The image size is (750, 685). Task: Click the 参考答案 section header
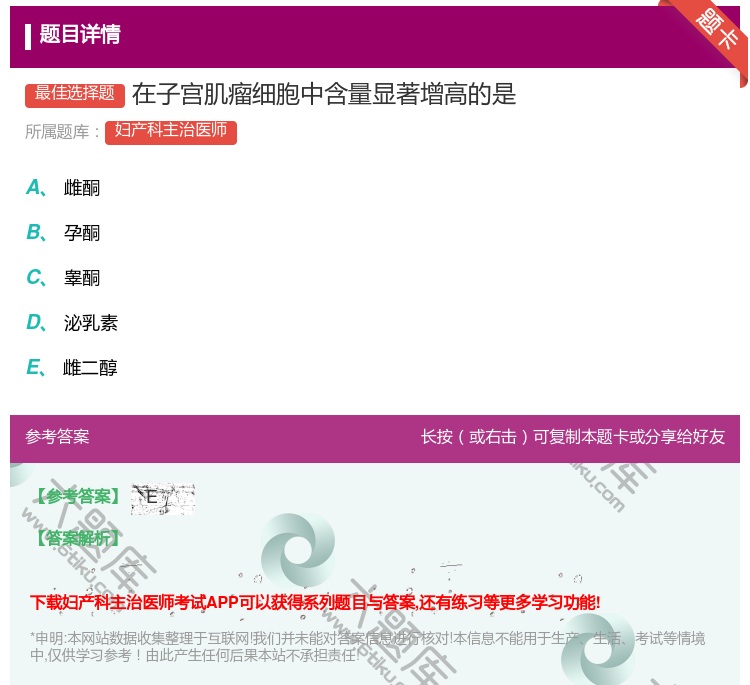tap(57, 437)
